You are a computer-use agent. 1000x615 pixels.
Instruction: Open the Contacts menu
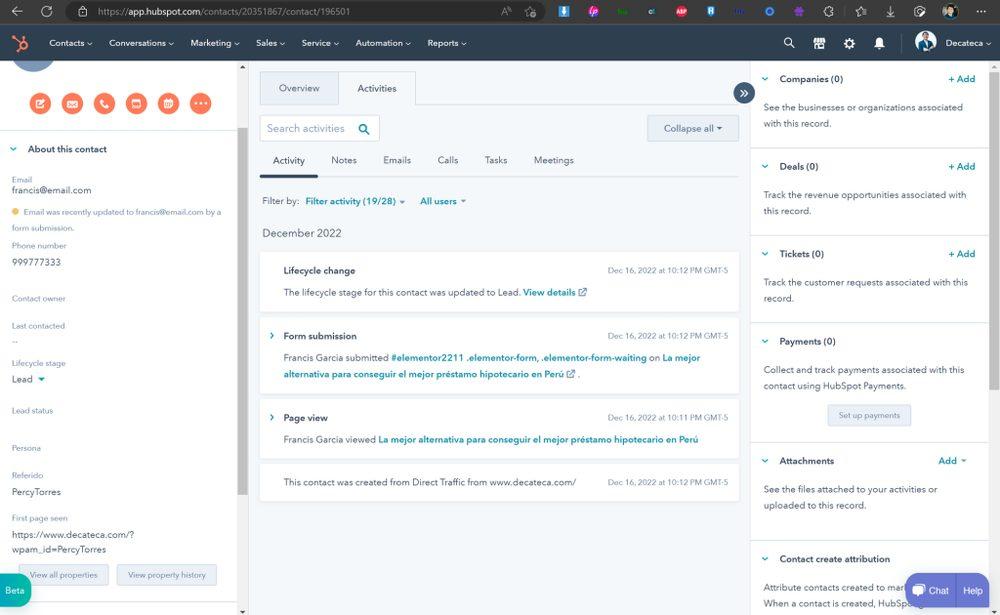pyautogui.click(x=70, y=43)
